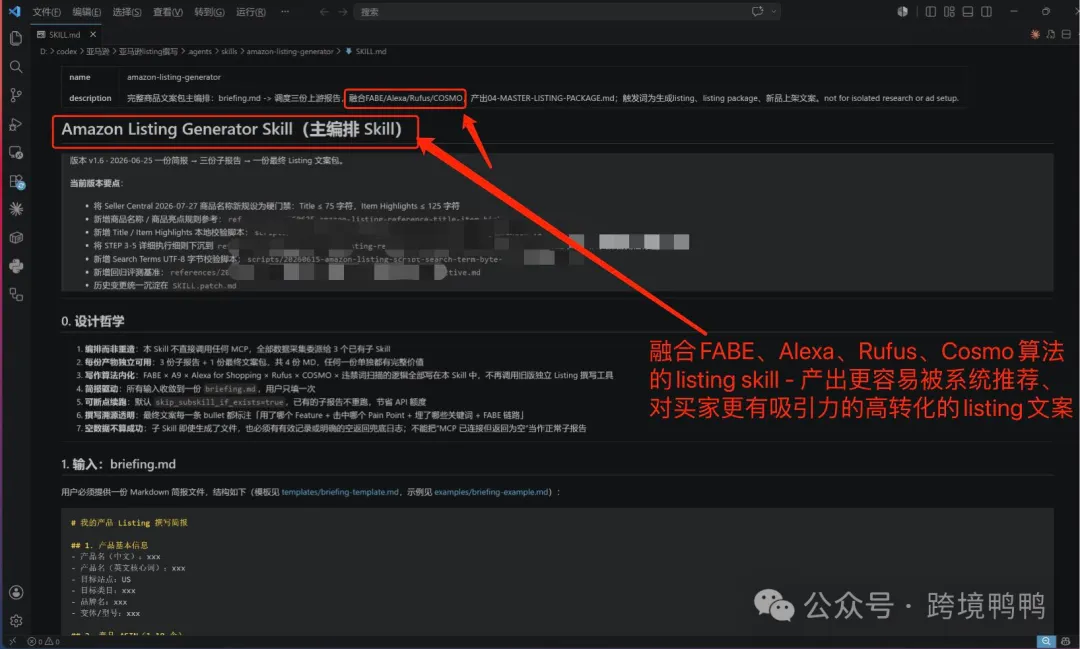Open the Search view in the activity bar

click(16, 67)
